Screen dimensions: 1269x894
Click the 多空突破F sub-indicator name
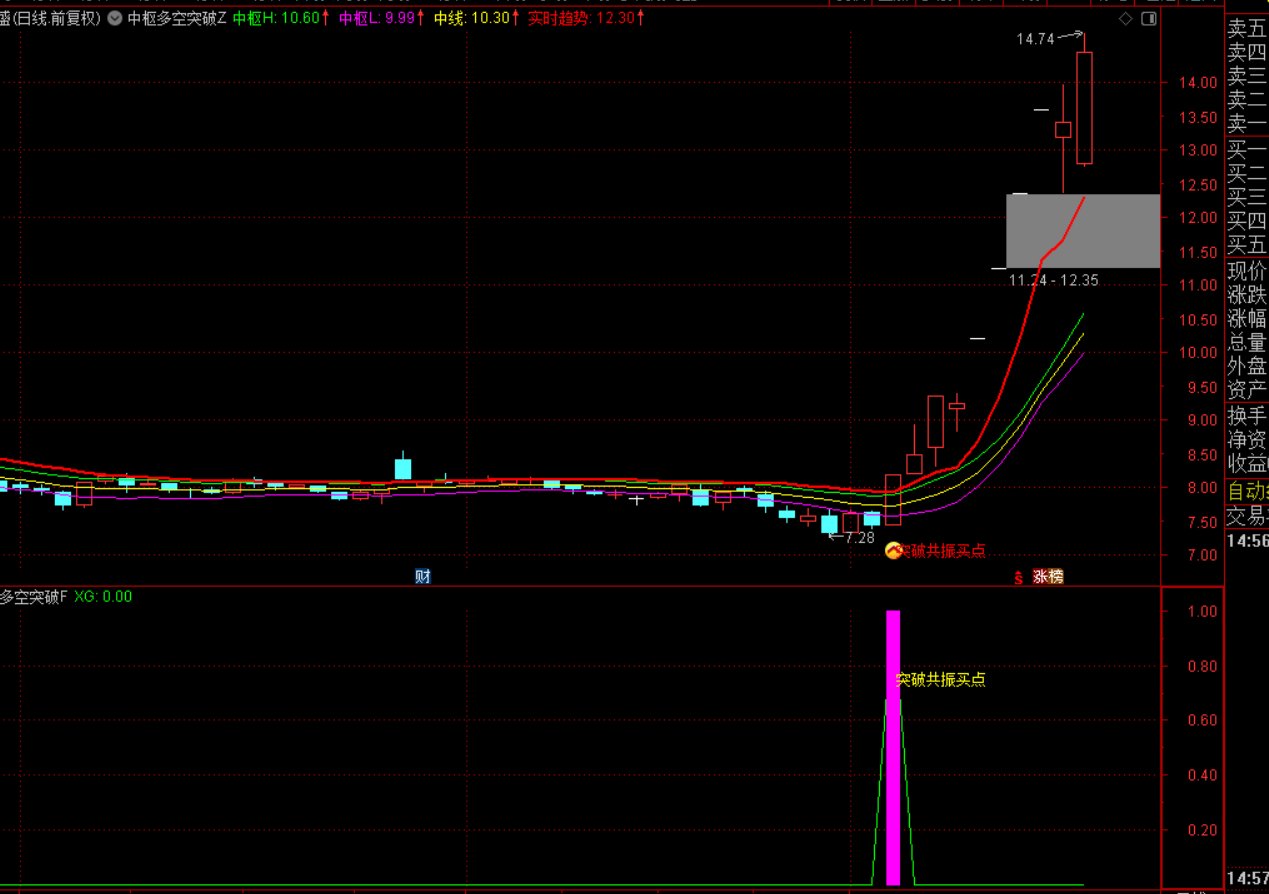pyautogui.click(x=34, y=597)
